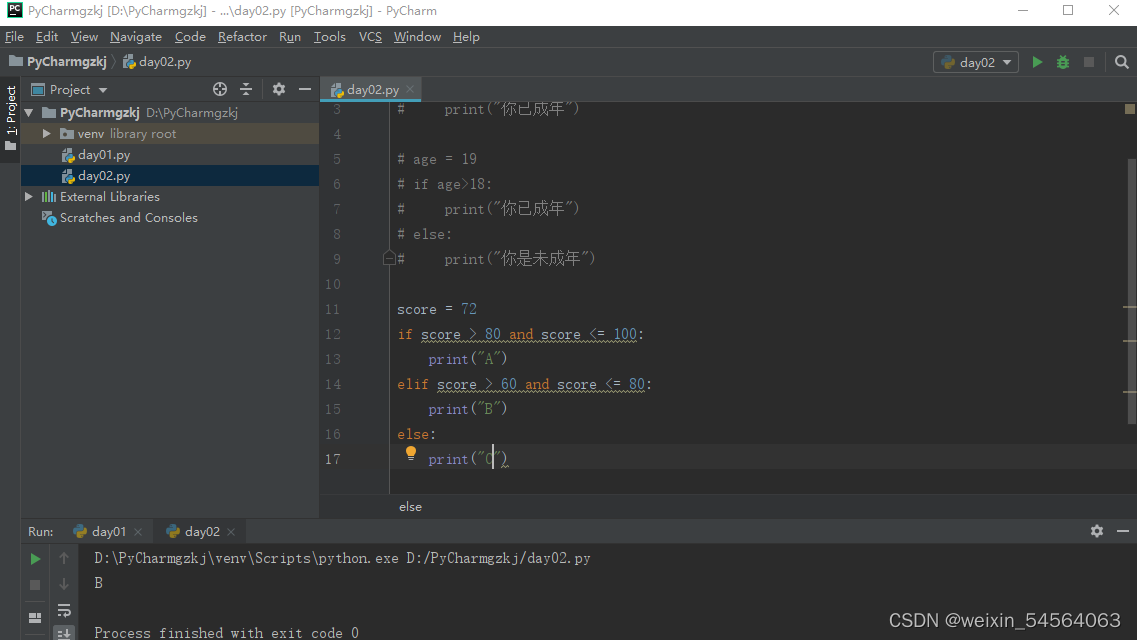The width and height of the screenshot is (1137, 640).
Task: Click the print("A") line
Action: [467, 360]
